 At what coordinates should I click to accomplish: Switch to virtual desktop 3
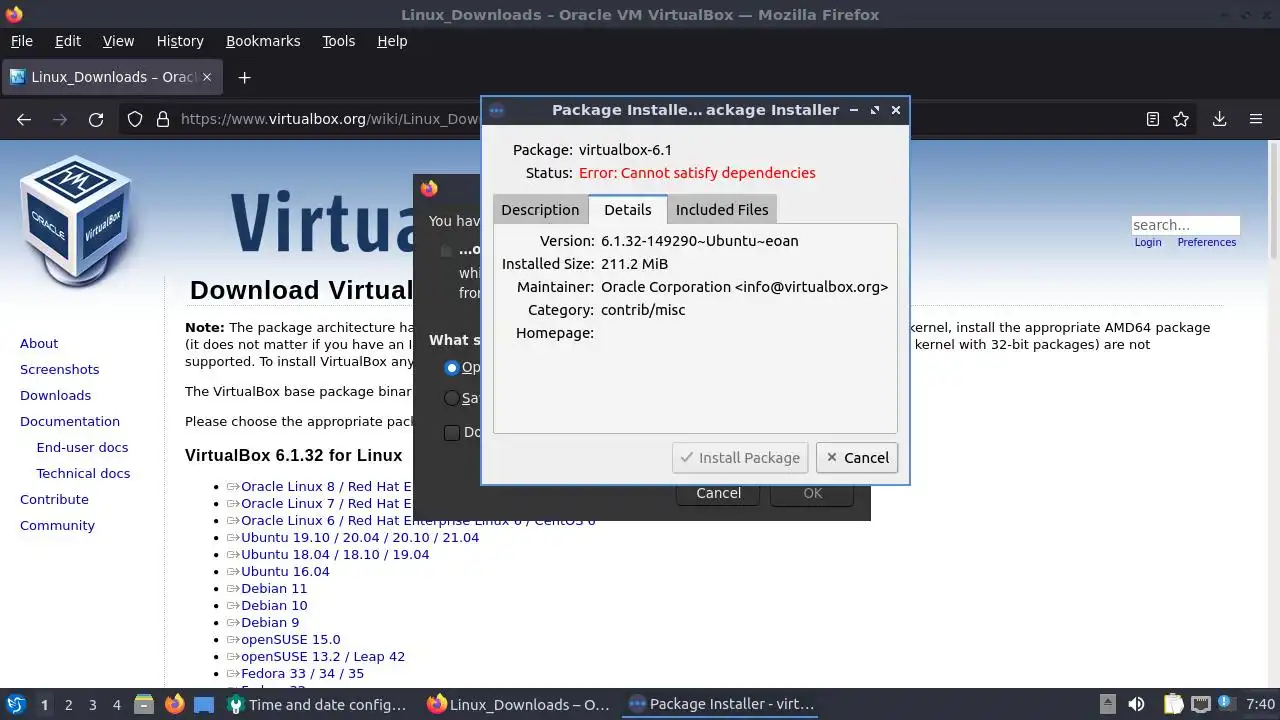pyautogui.click(x=92, y=704)
